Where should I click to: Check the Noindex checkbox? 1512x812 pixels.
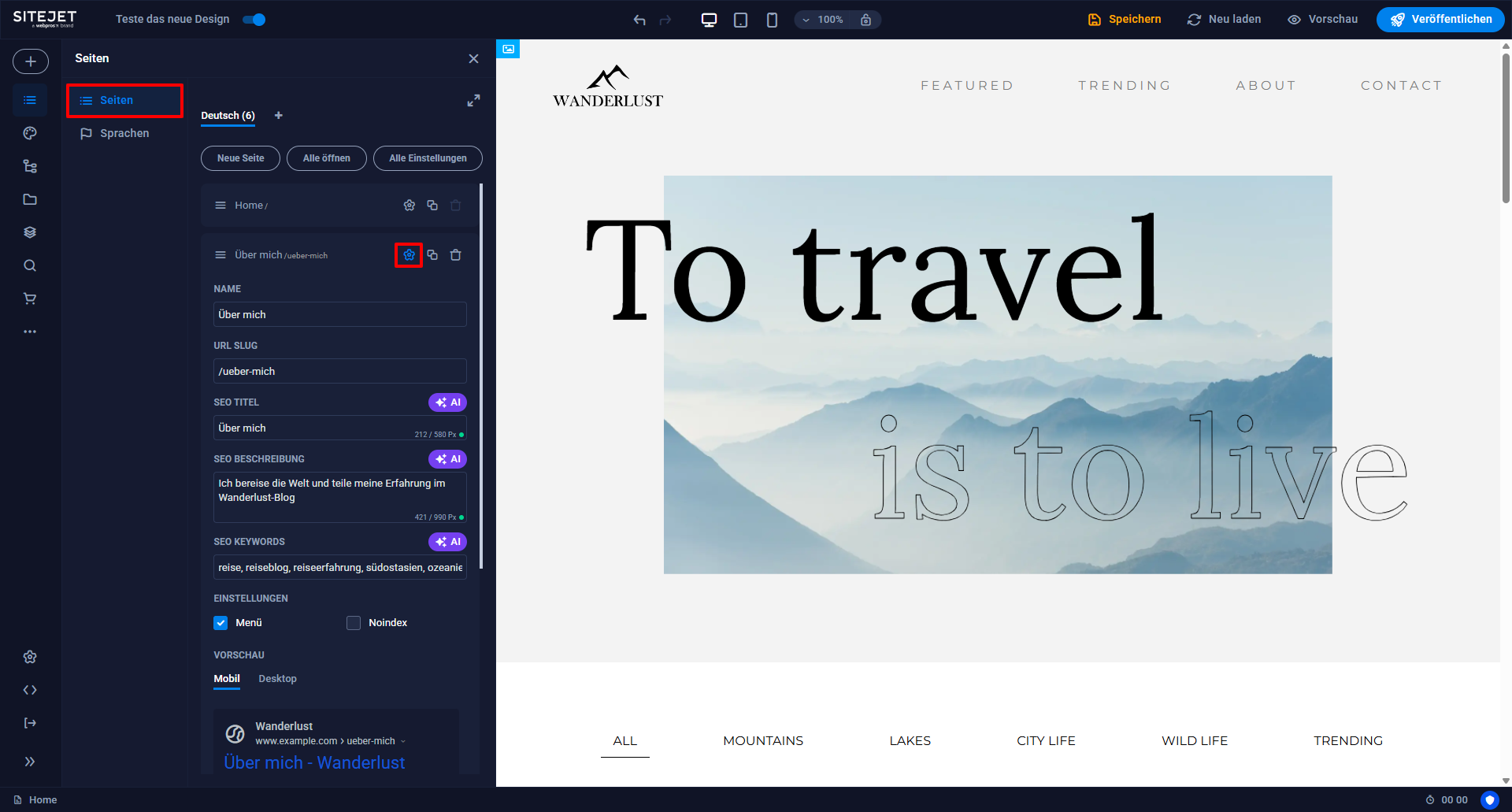pos(354,623)
